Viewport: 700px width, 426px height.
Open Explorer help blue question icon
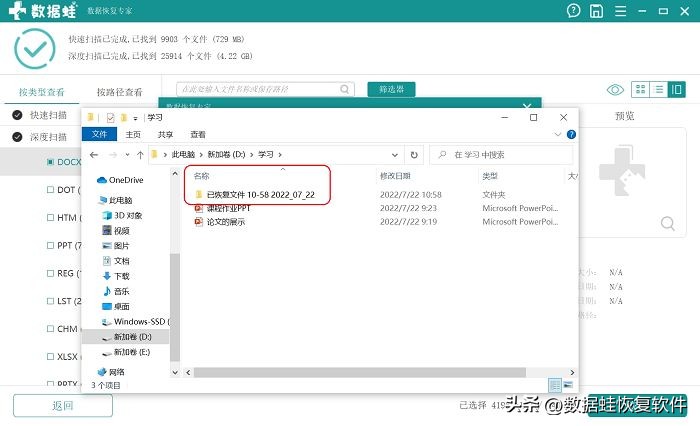(x=571, y=134)
